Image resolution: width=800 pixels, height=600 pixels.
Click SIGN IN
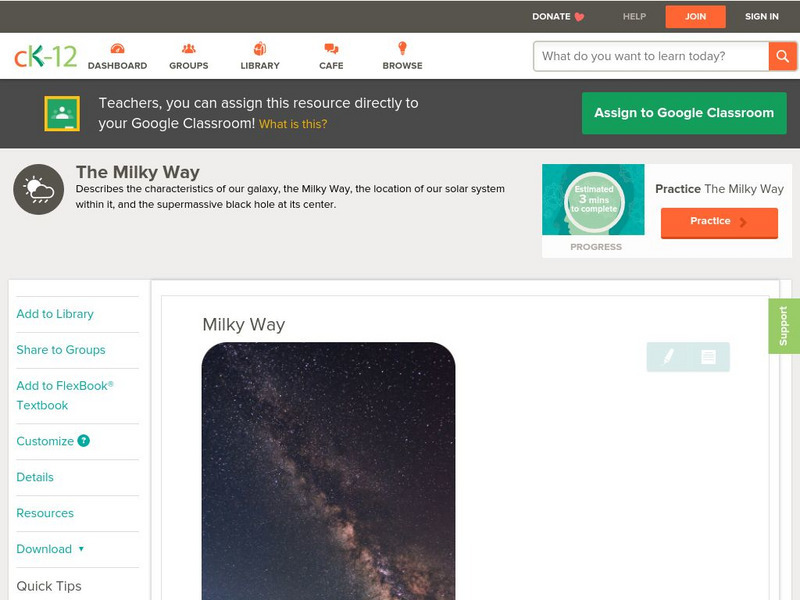coord(762,17)
